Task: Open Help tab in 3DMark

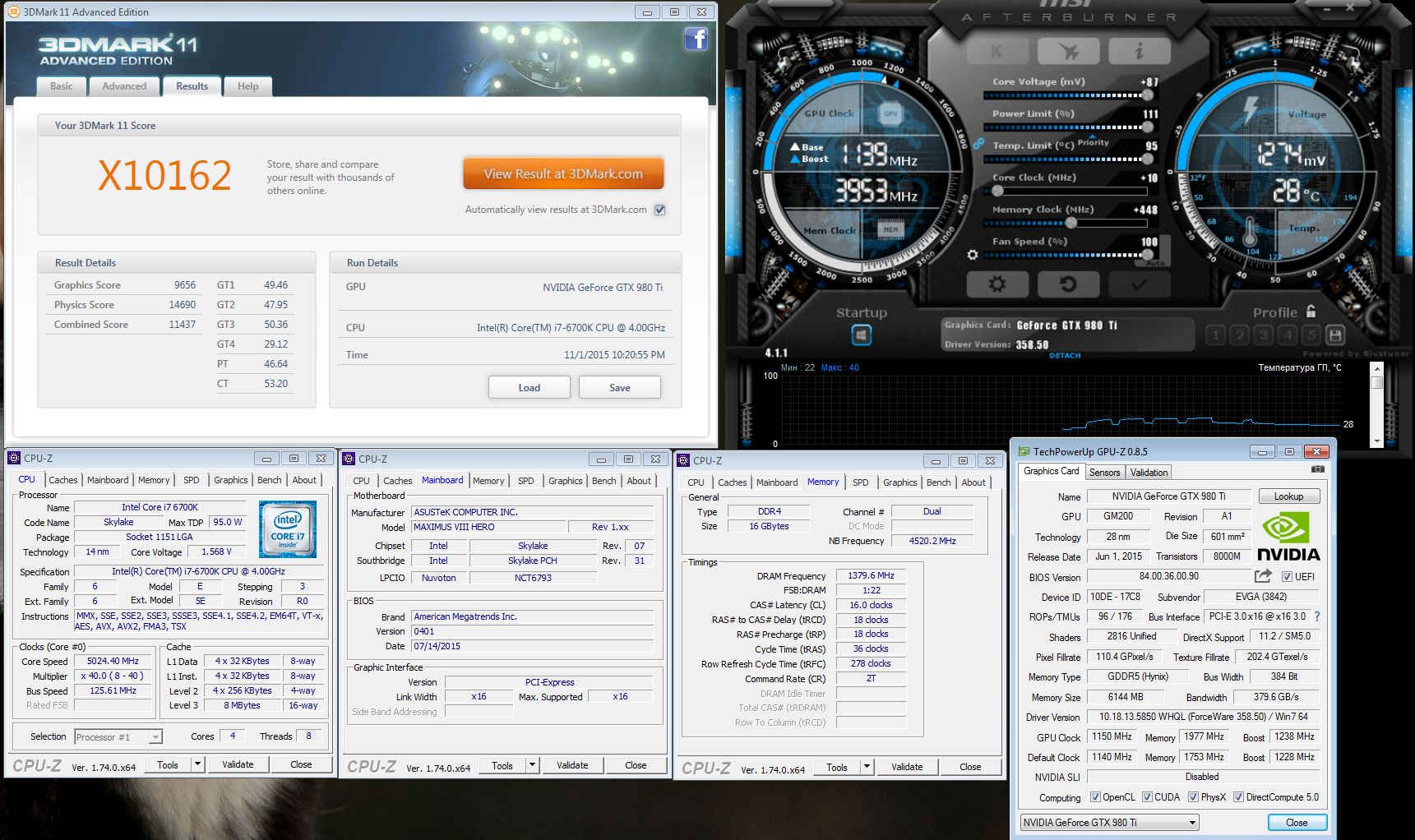Action: (x=247, y=86)
